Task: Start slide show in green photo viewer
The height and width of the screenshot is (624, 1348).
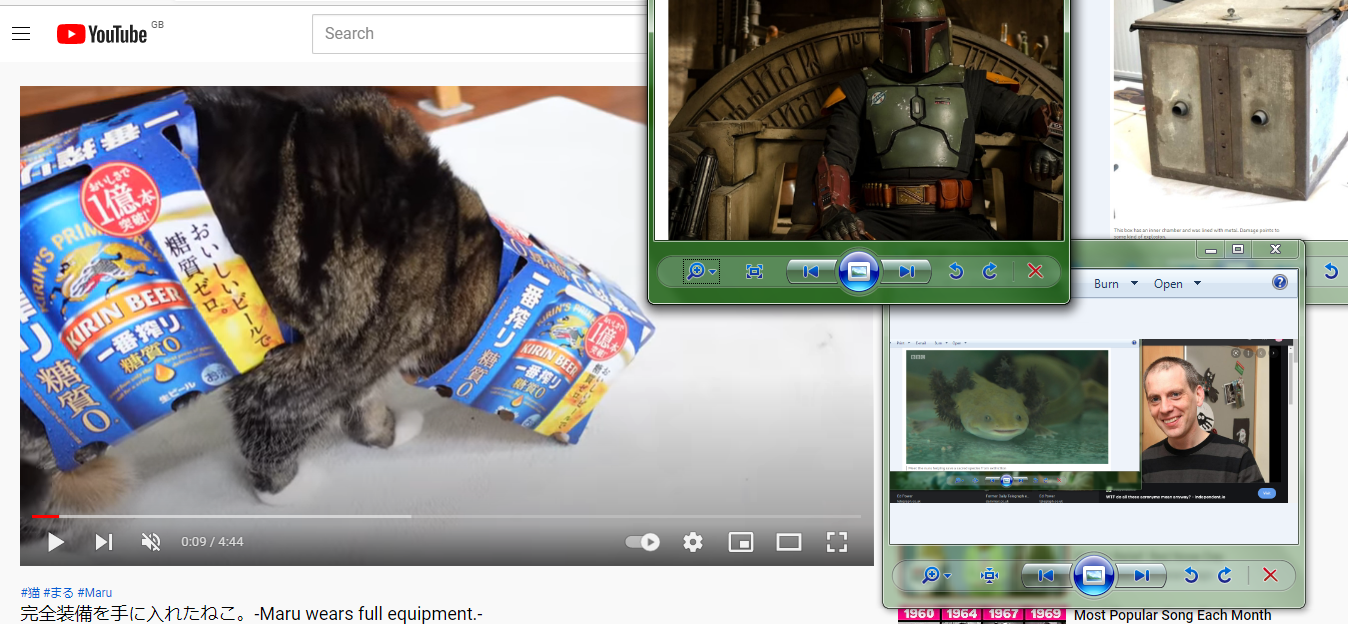Action: (x=859, y=271)
